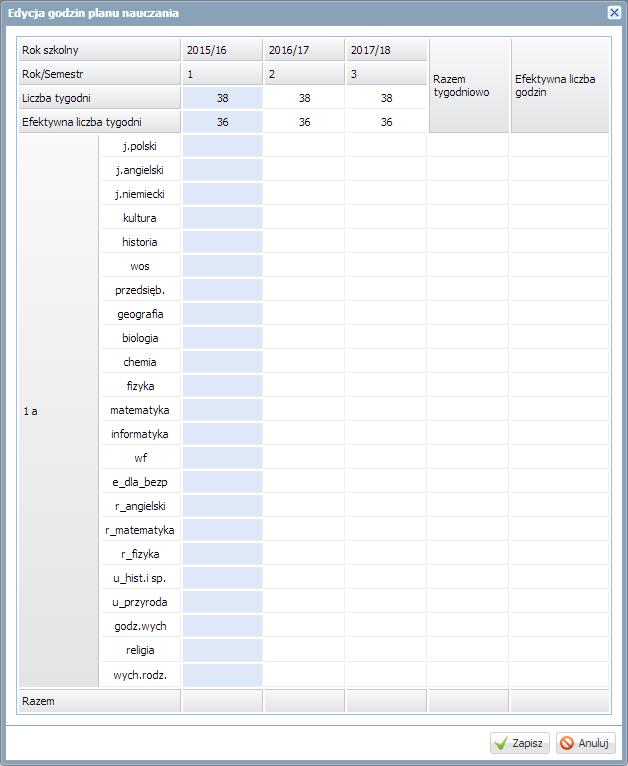The width and height of the screenshot is (628, 766).
Task: Close the Edycja godzin planu nauczania dialog
Action: [x=614, y=13]
